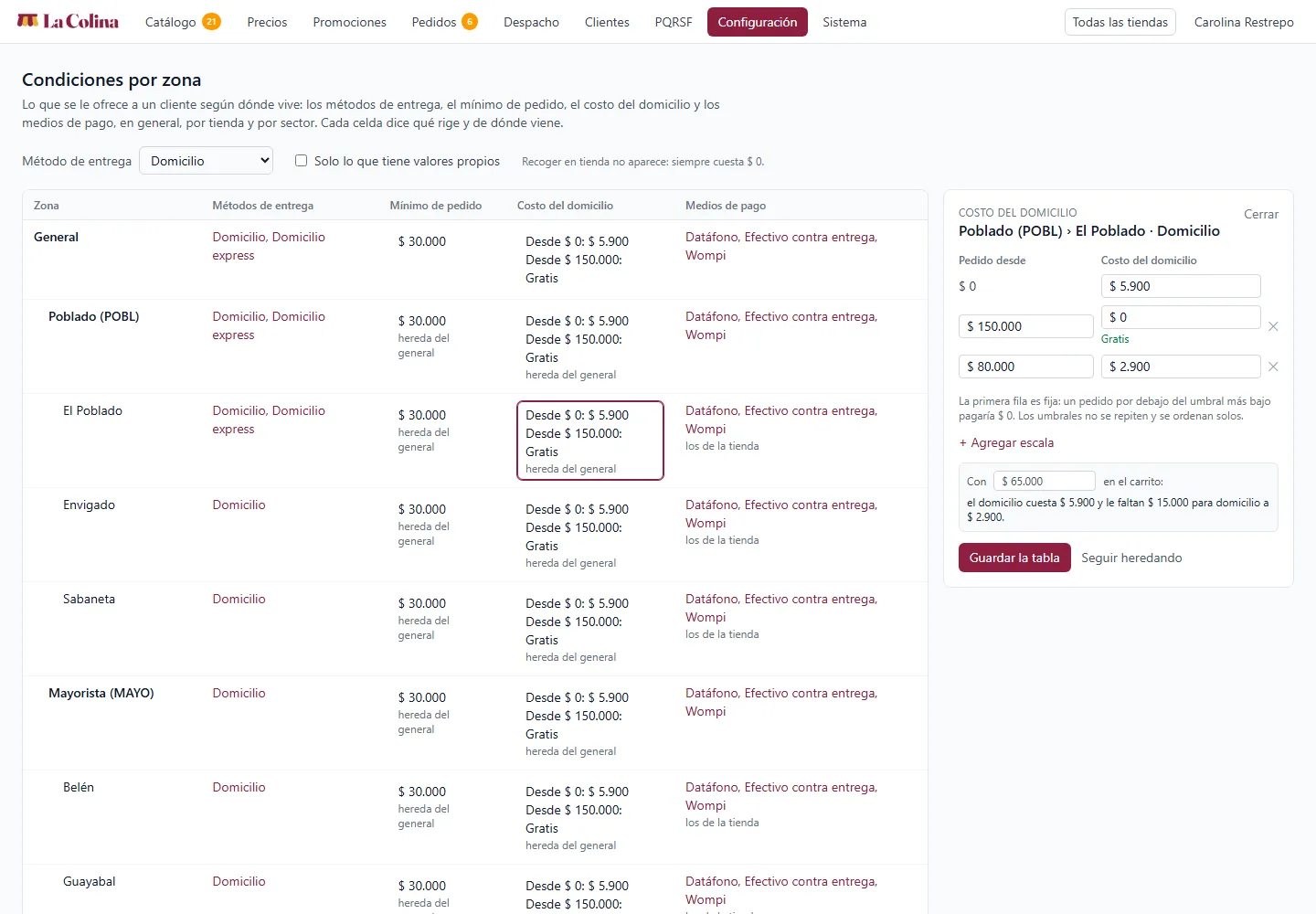1316x914 pixels.
Task: Edit the $ 2.900 delivery cost field
Action: pyautogui.click(x=1181, y=367)
